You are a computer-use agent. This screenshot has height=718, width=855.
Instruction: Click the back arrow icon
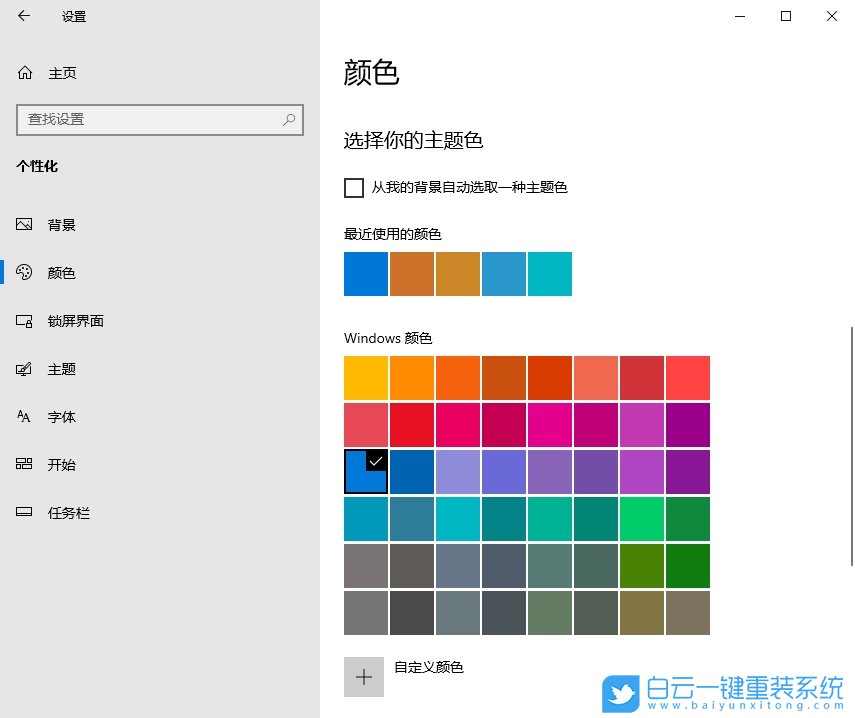(25, 16)
